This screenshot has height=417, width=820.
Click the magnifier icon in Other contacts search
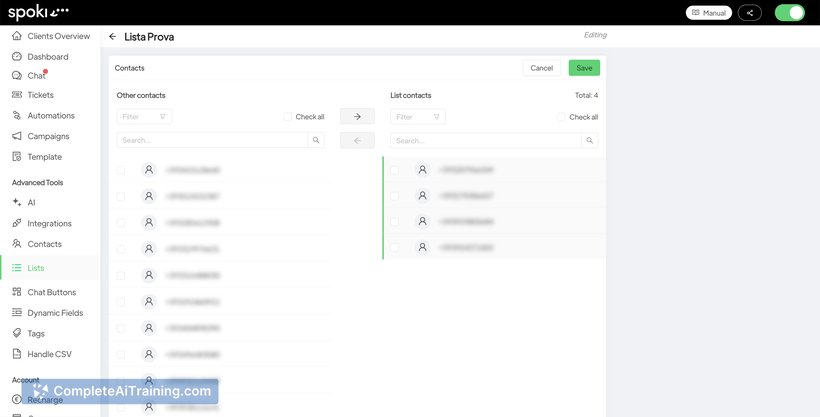316,140
